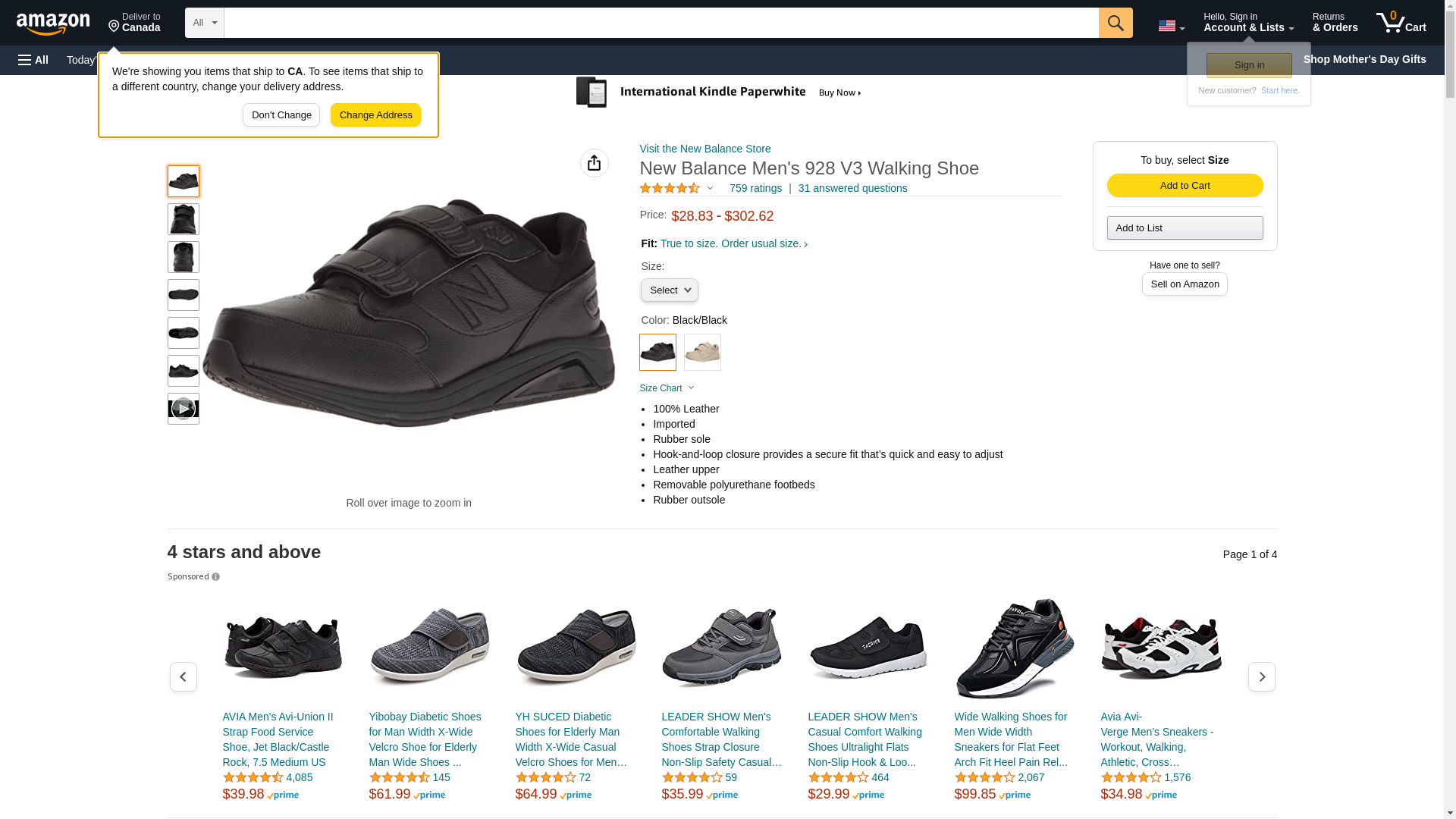Click the Change Address button
Viewport: 1456px width, 819px height.
click(x=375, y=115)
